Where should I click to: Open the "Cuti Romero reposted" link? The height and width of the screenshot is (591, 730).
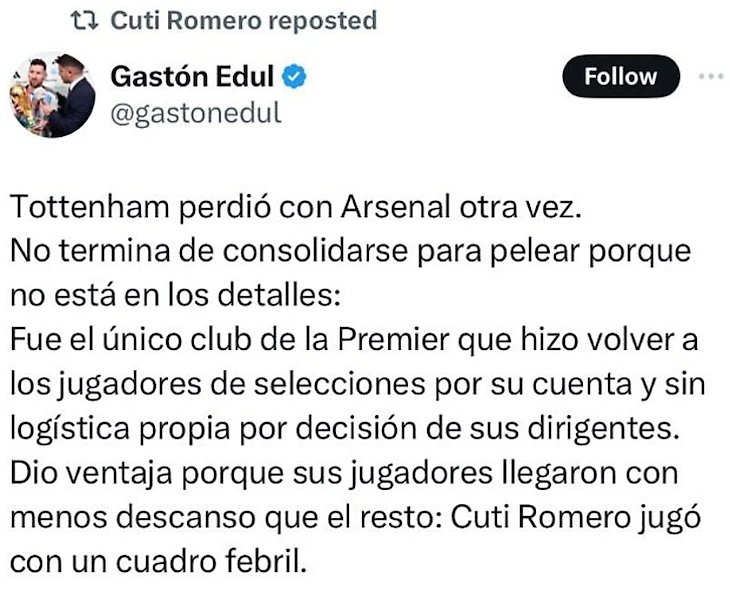coord(243,20)
